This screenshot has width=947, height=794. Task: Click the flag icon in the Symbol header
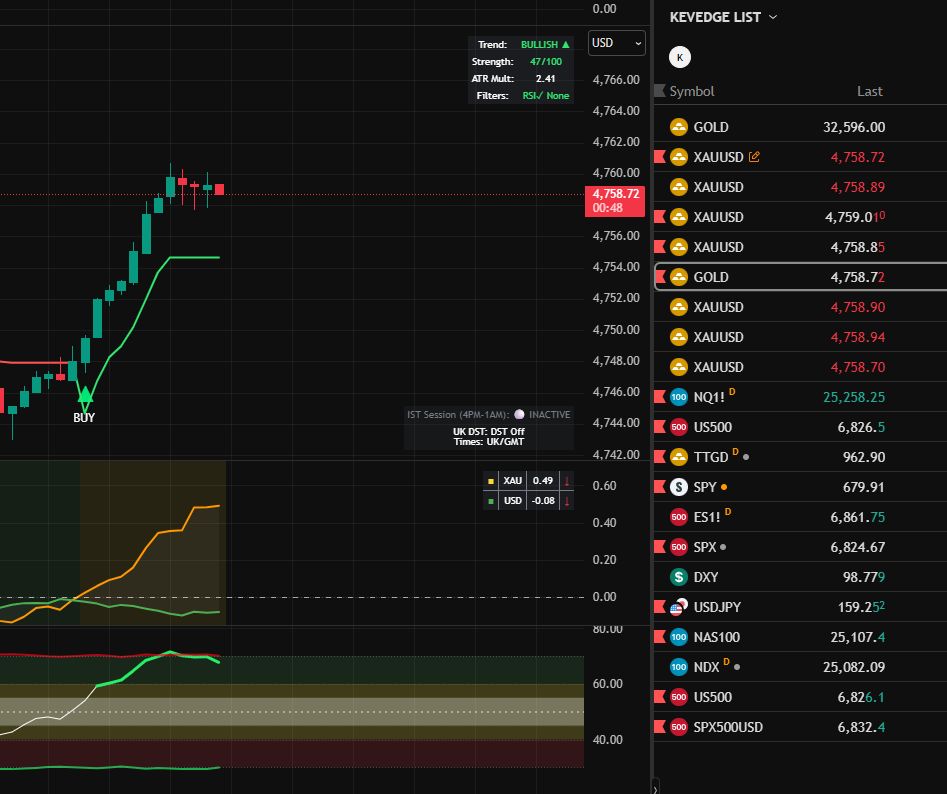(x=659, y=91)
